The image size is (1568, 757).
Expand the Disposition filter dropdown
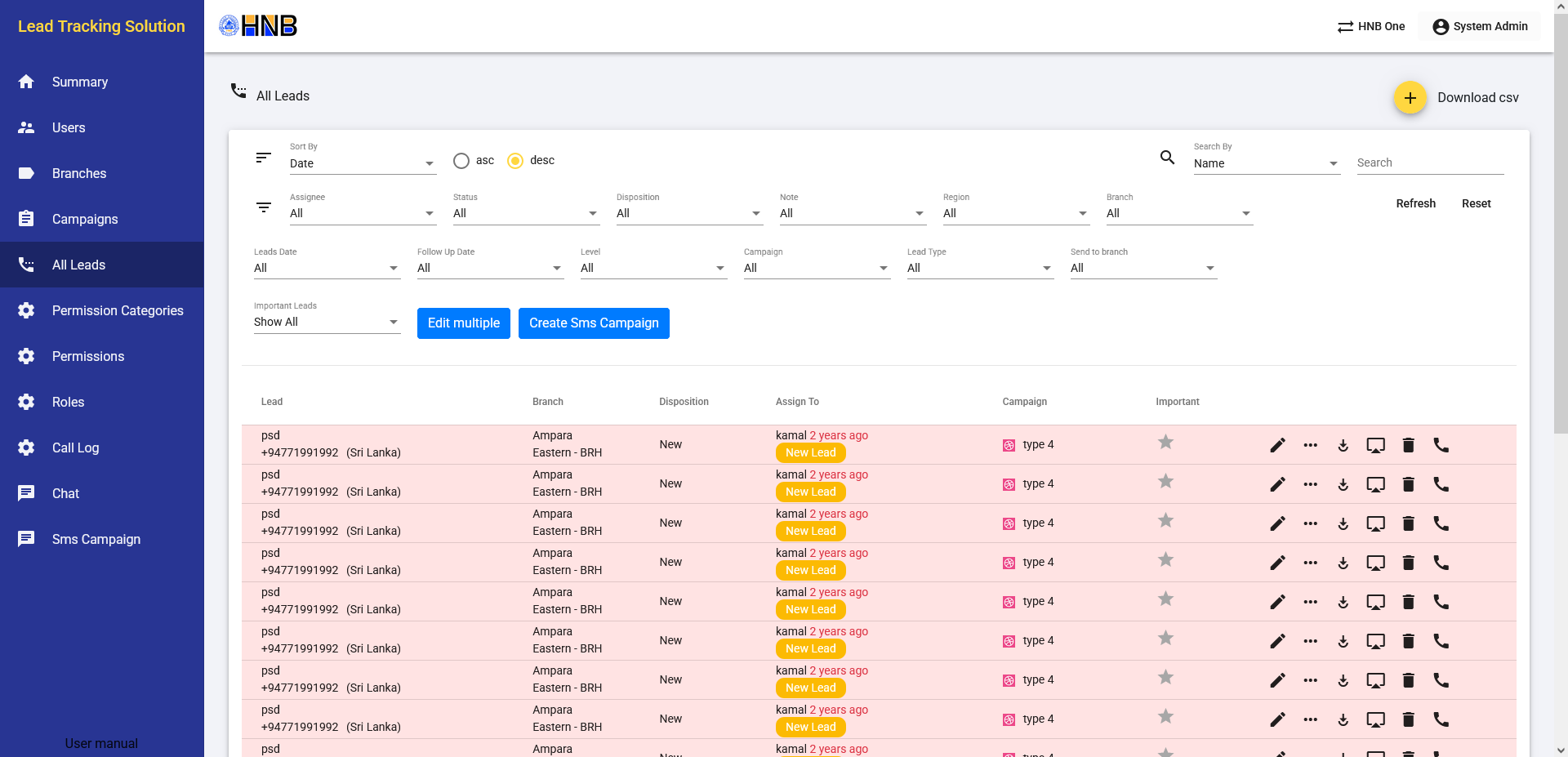point(688,213)
